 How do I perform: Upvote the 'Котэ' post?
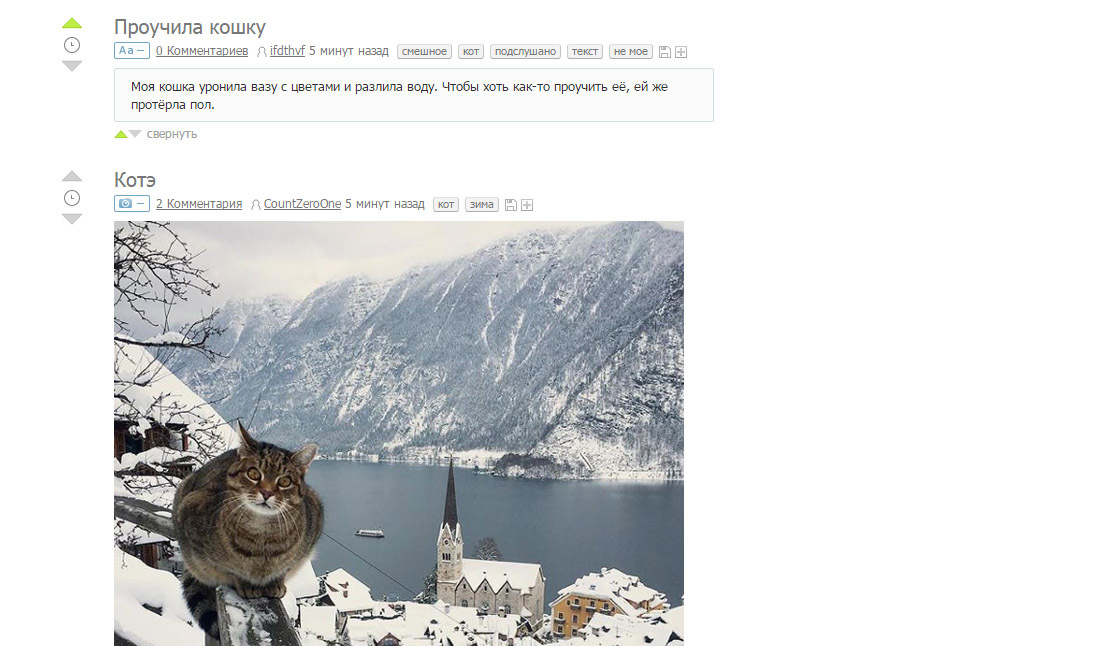72,176
